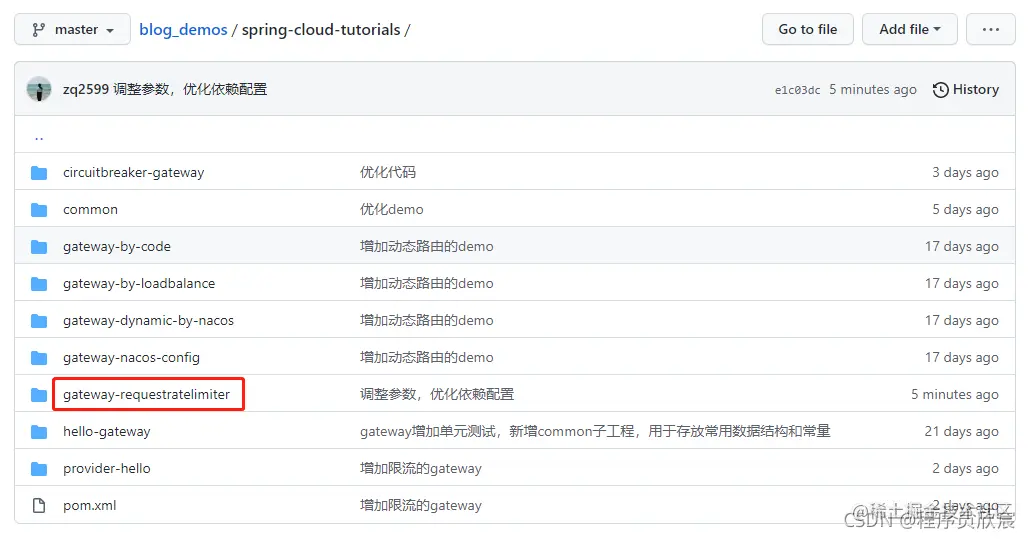This screenshot has width=1030, height=539.
Task: Click the git branch icon beside master
Action: 39,30
